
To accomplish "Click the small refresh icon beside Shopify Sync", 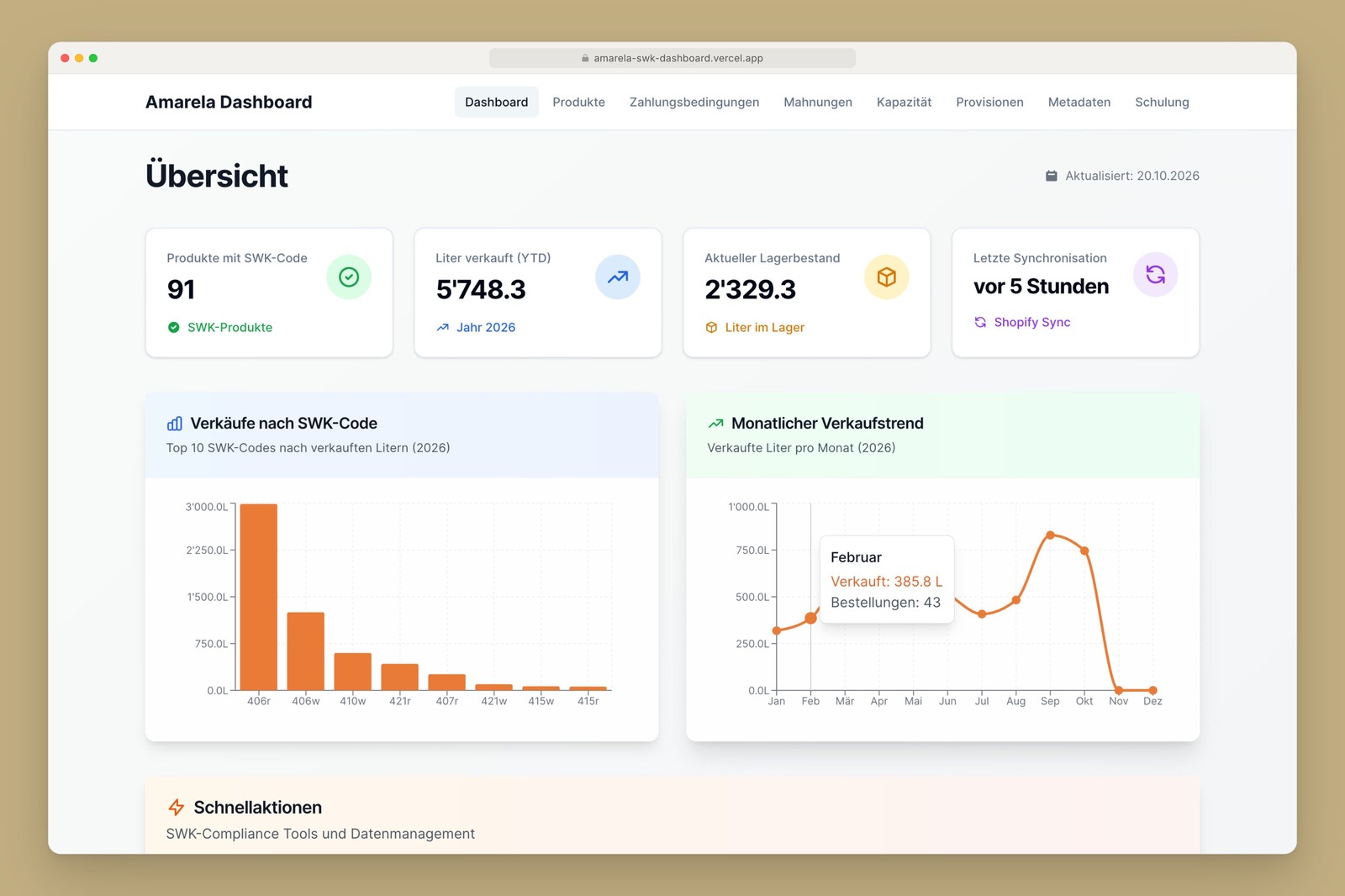I will pos(980,323).
